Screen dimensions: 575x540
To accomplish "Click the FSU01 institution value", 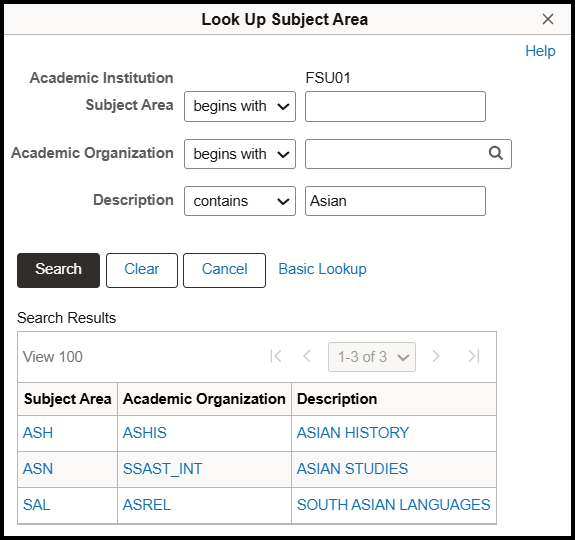I will click(328, 78).
